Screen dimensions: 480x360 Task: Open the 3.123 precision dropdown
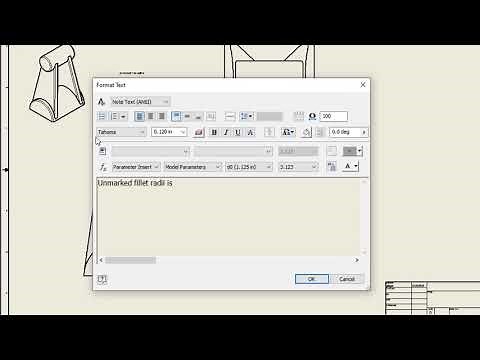298,167
